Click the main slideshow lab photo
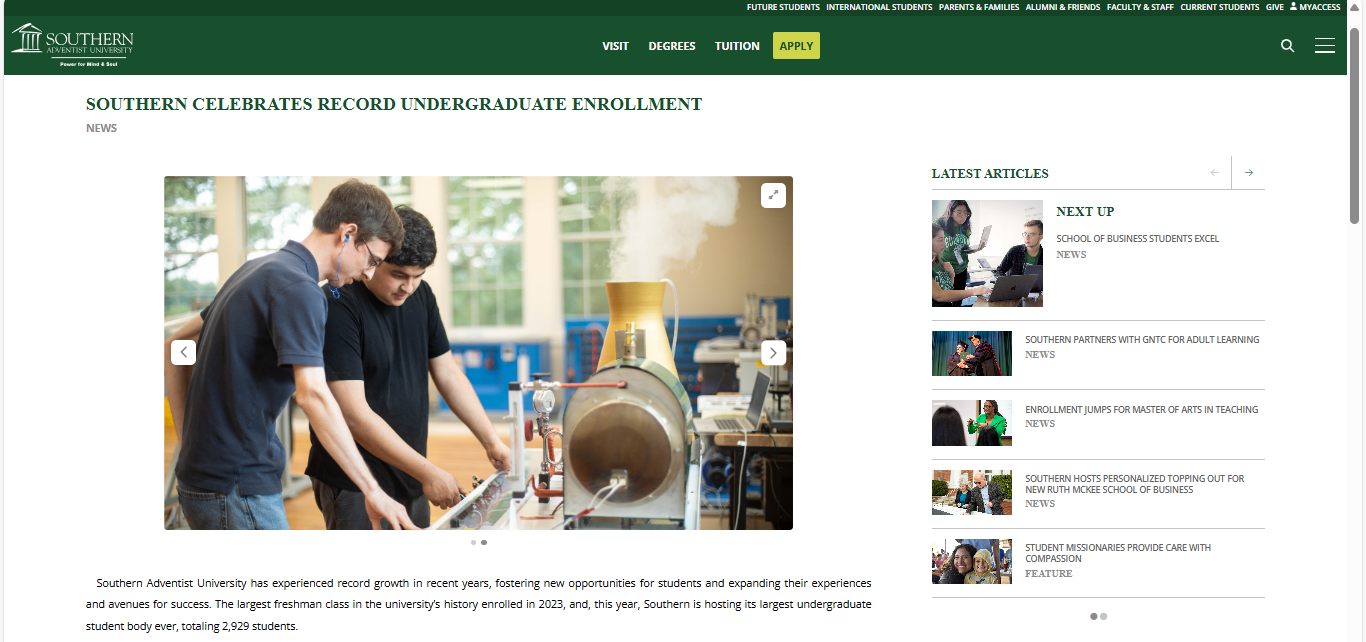1366x642 pixels. 478,353
